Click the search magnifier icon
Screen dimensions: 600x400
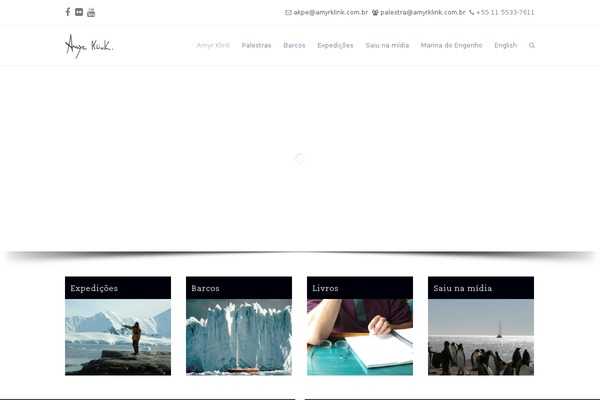[532, 46]
